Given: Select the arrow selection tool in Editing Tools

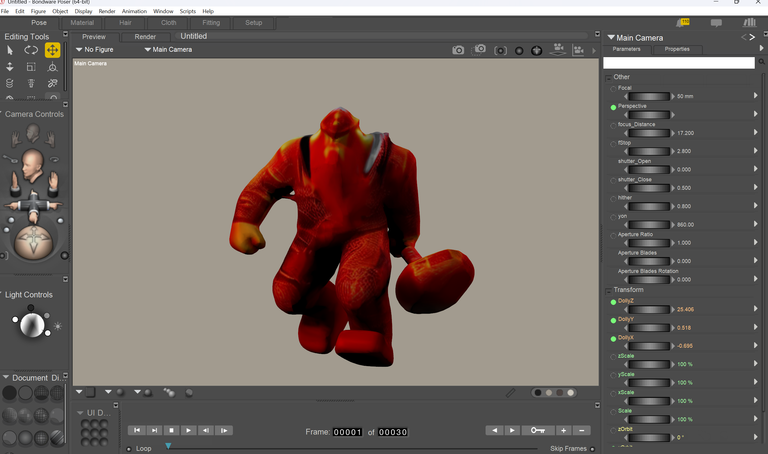Looking at the screenshot, I should pyautogui.click(x=10, y=50).
